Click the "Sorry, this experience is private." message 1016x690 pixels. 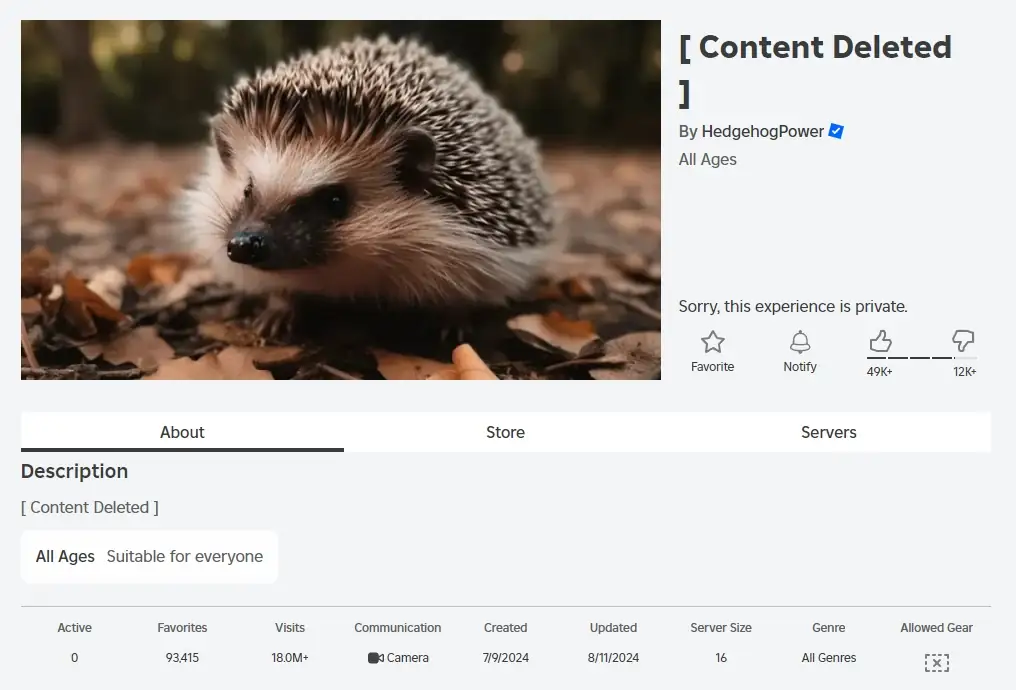pos(793,306)
